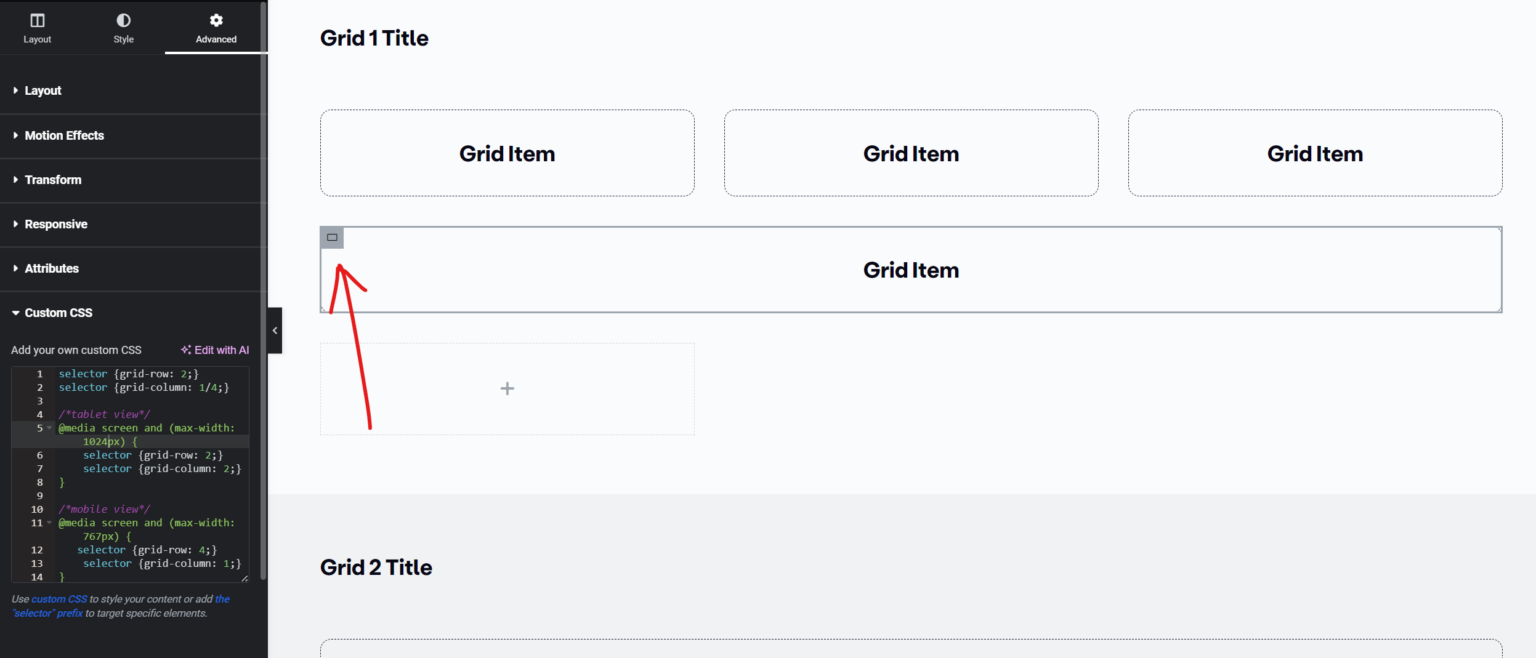Select the full-width Grid Item element
Image resolution: width=1536 pixels, height=658 pixels.
pos(911,270)
